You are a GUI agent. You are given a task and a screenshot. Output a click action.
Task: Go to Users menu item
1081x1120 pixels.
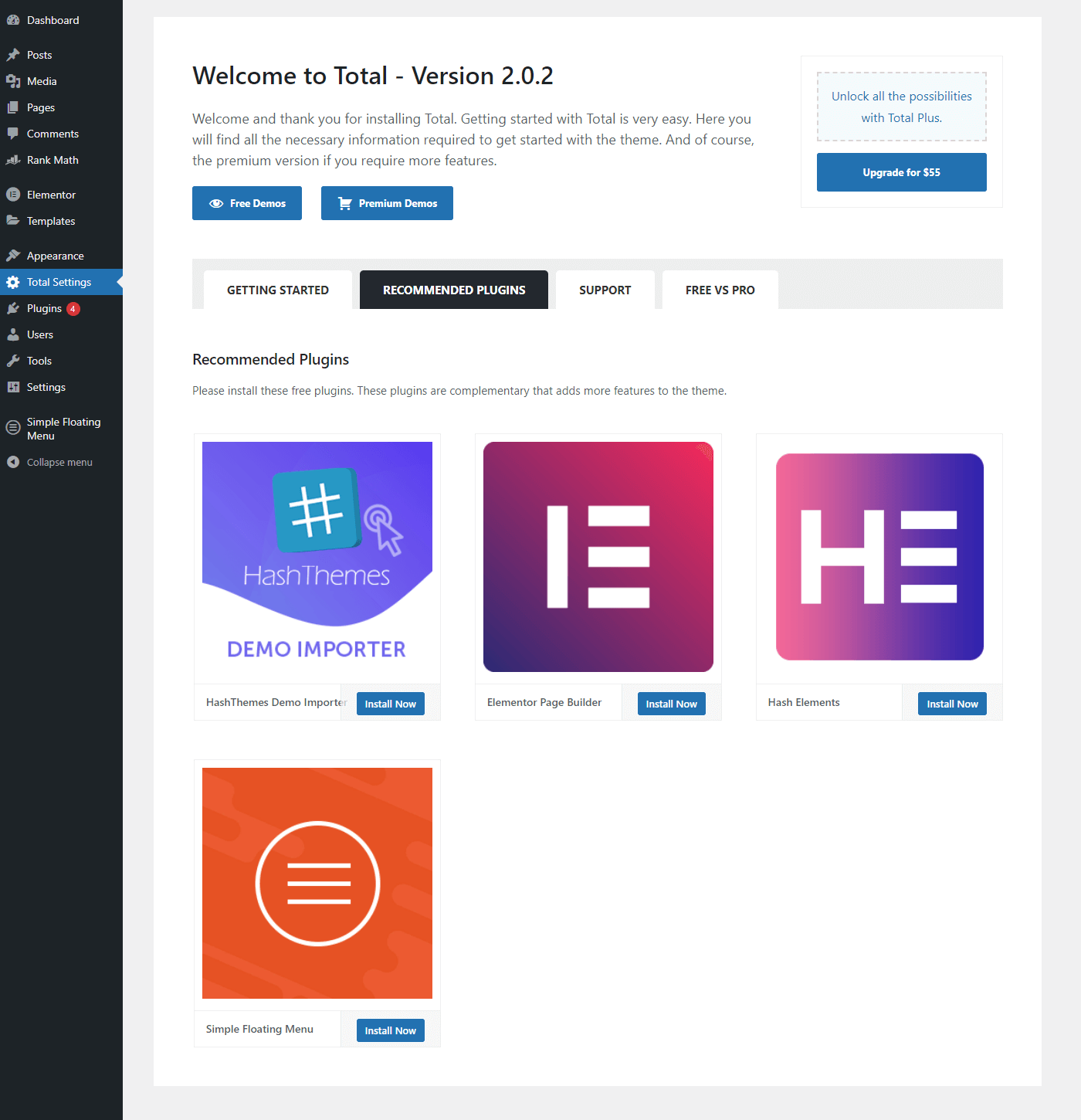tap(61, 334)
